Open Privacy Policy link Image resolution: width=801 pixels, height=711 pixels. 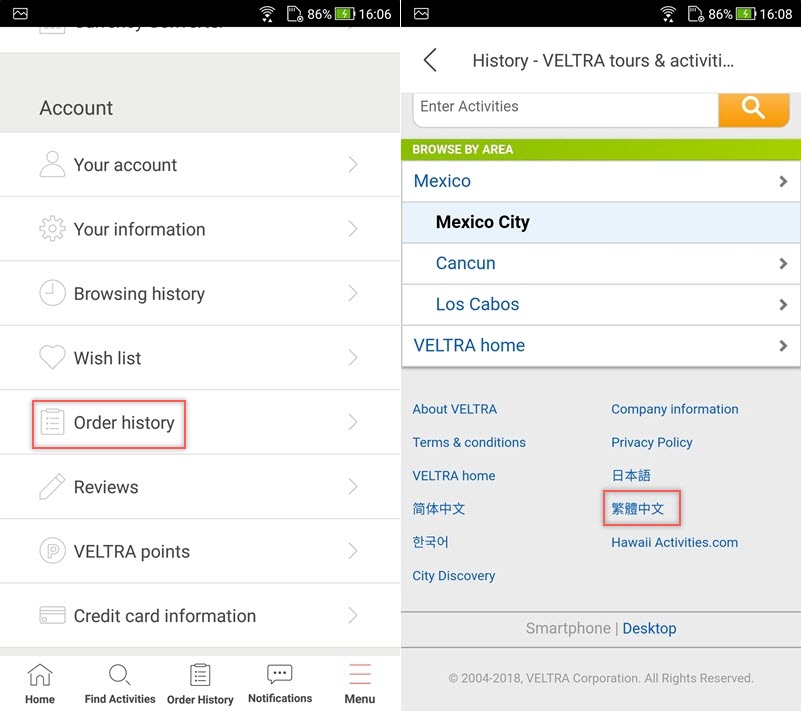(651, 442)
